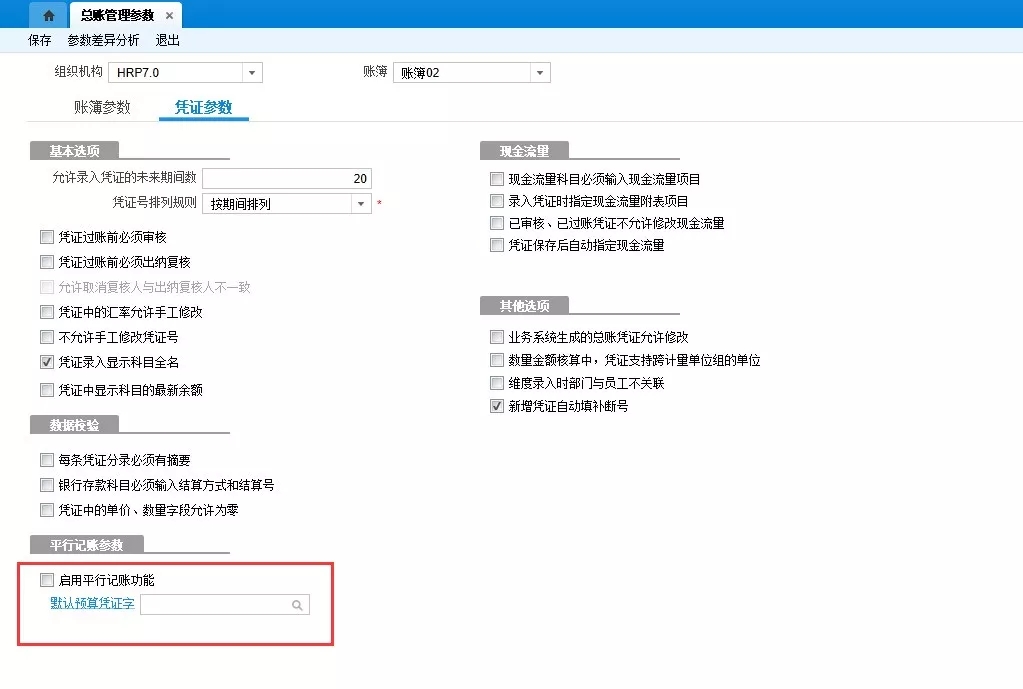Screen dimensions: 1023x689
Task: Enable 每条凭证分录必须有摘要 checkbox
Action: pyautogui.click(x=47, y=460)
